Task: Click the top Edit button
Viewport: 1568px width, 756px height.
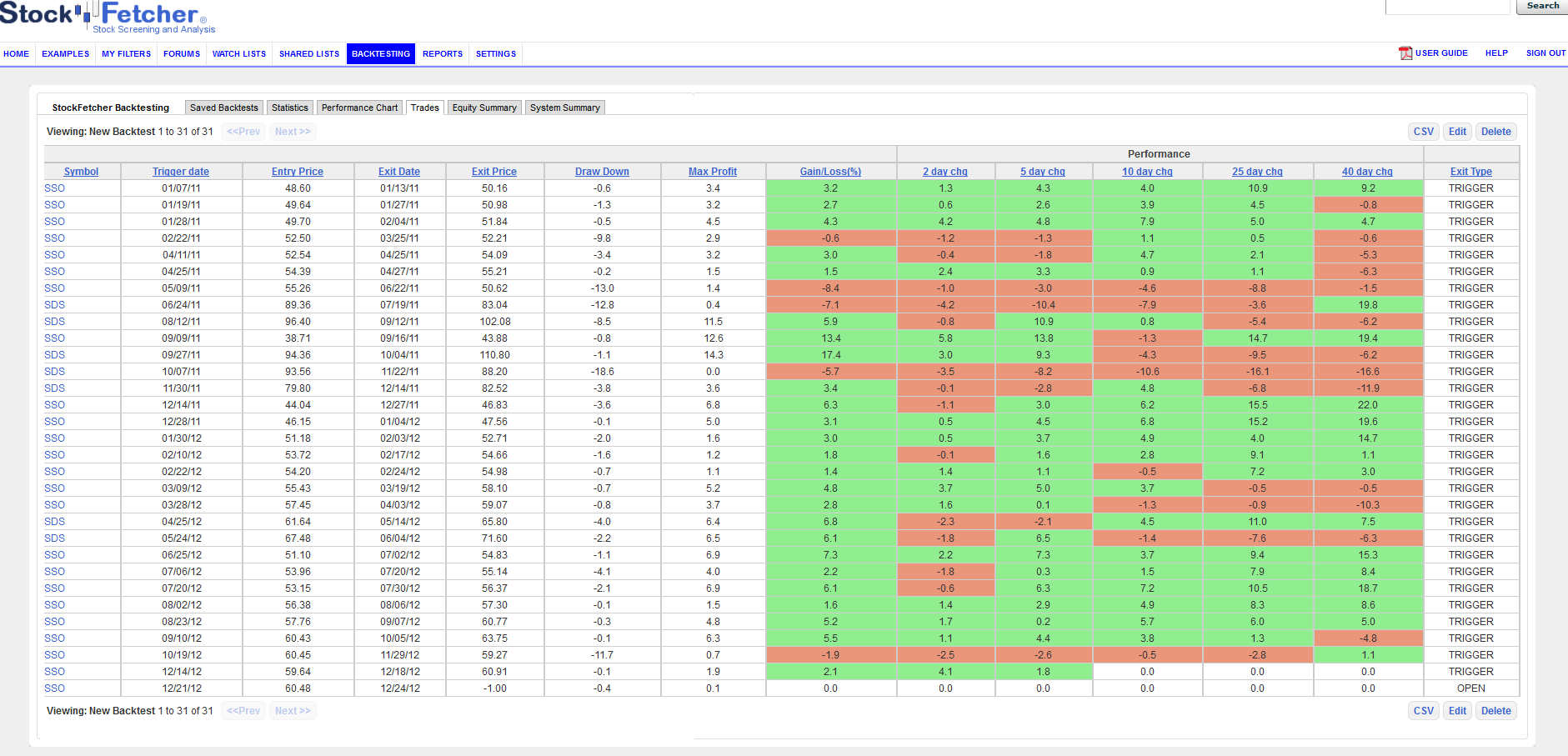Action: (1457, 132)
